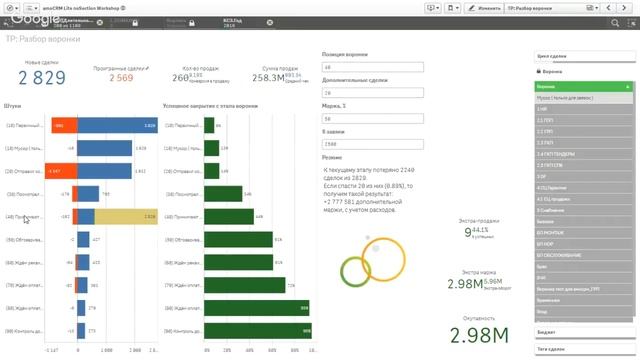Open the Теги сделок filter pane
Image resolution: width=640 pixels, height=360 pixels.
tap(585, 349)
